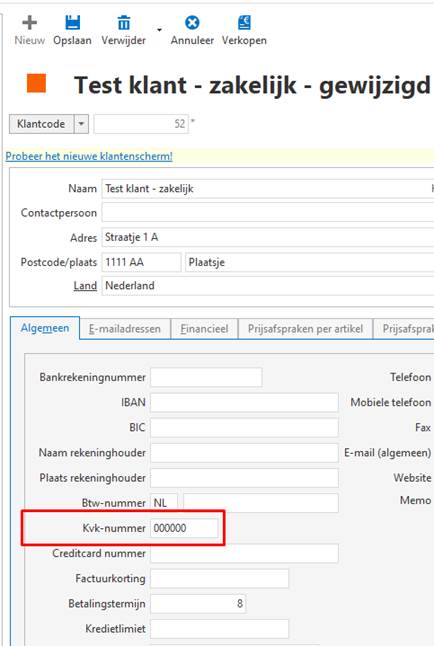Switch to the E-mailadressen tab

[125, 329]
